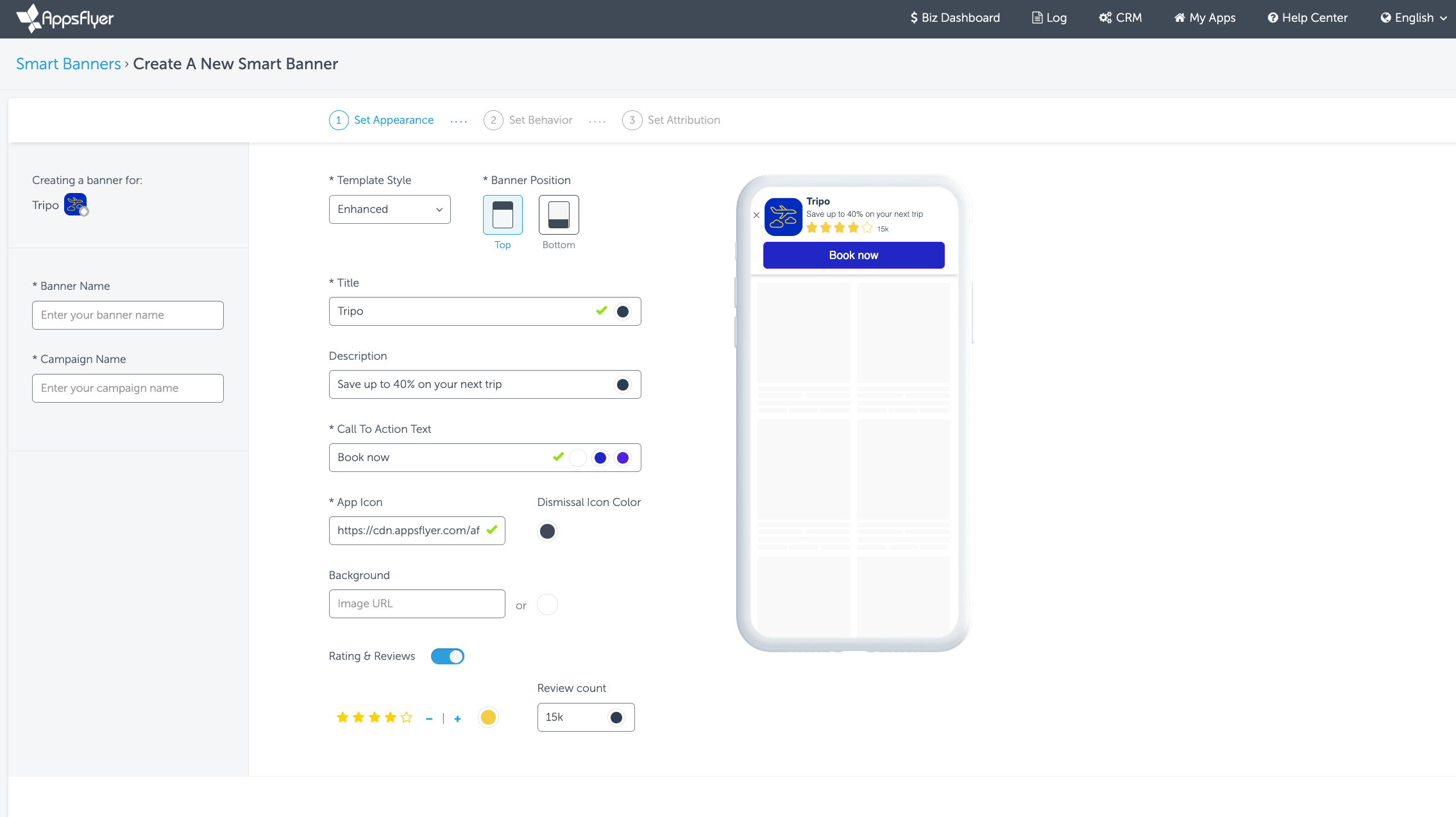Open the Help Center
This screenshot has height=817, width=1456.
[1307, 18]
